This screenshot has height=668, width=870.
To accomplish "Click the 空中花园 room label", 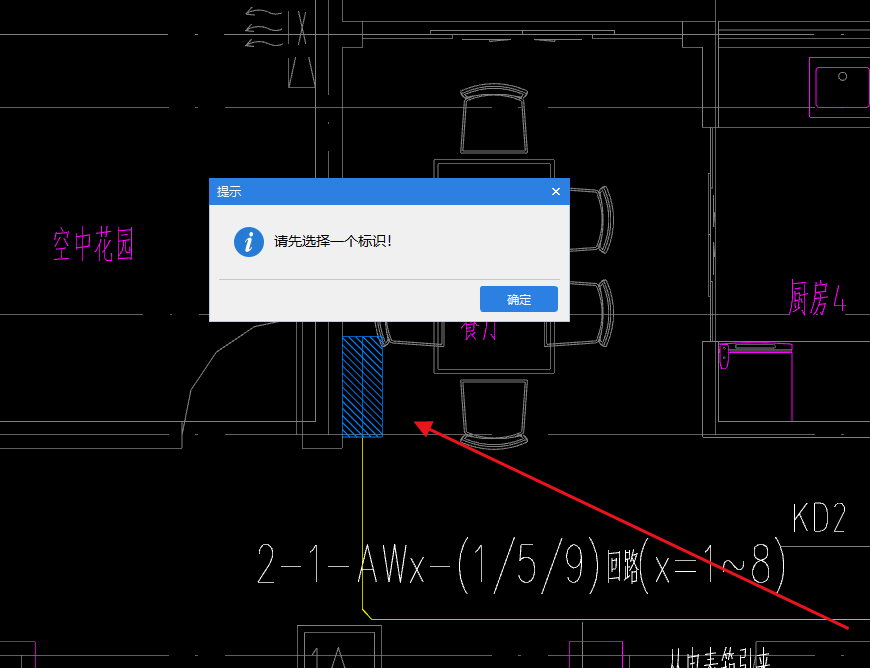I will point(93,244).
